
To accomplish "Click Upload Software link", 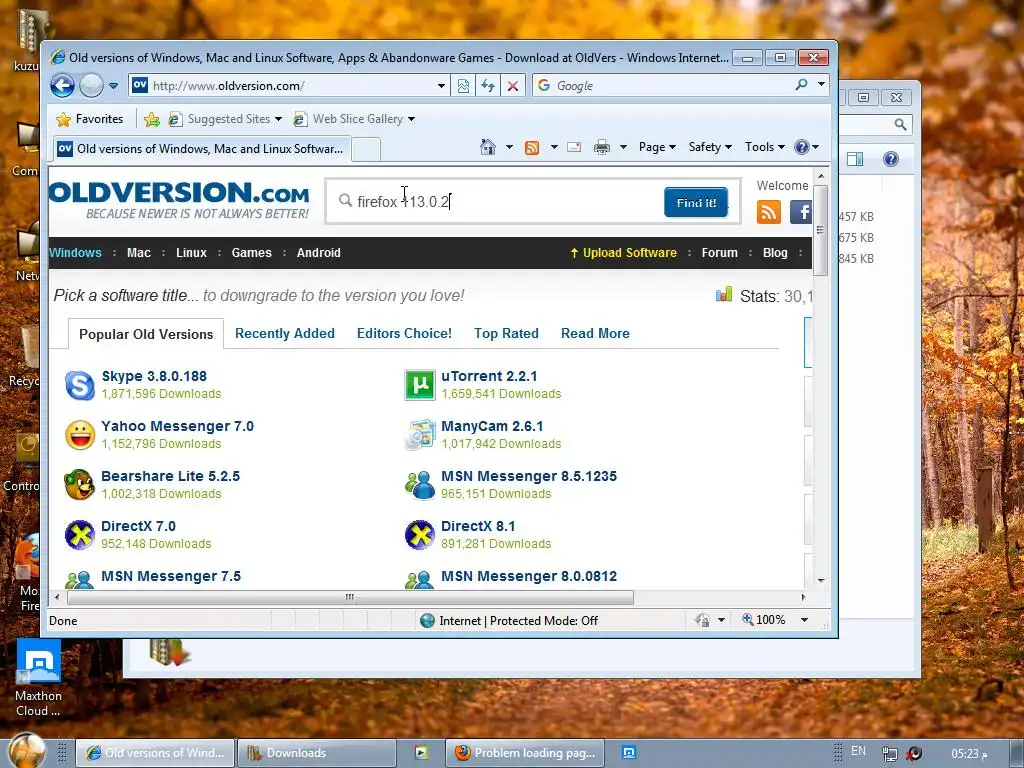I will click(x=624, y=253).
